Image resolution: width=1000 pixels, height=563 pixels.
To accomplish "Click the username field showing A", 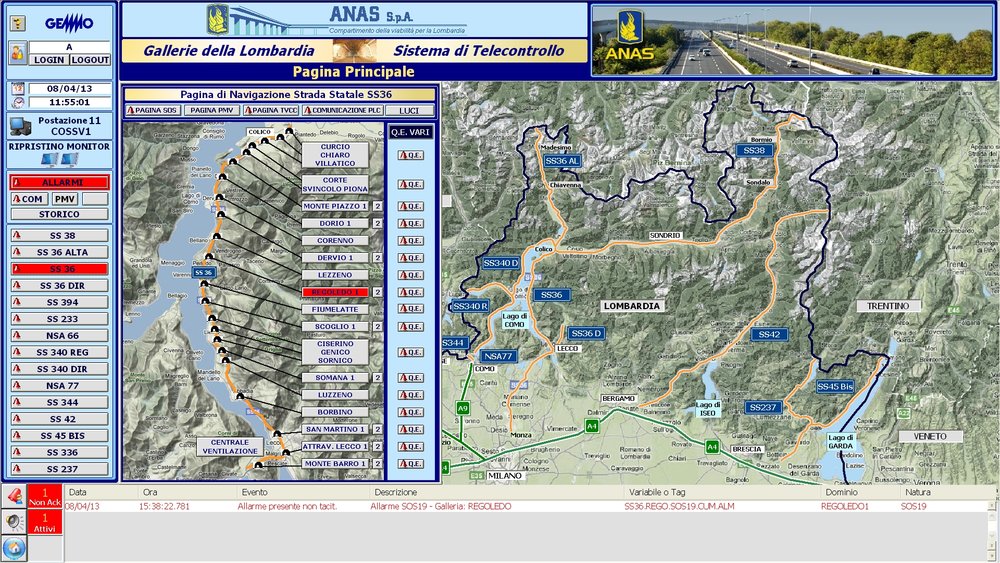I will point(70,47).
